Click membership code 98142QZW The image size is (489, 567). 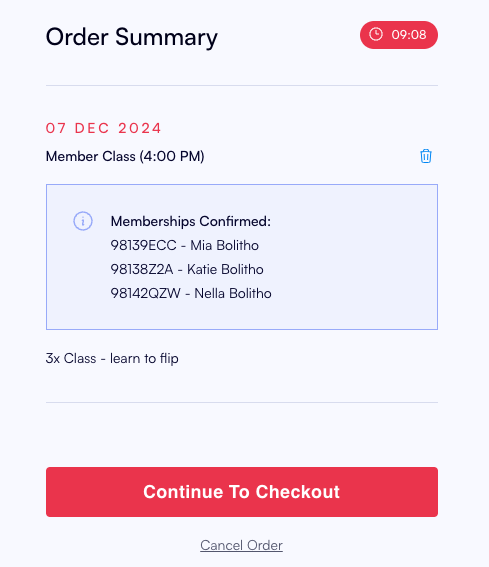[145, 293]
